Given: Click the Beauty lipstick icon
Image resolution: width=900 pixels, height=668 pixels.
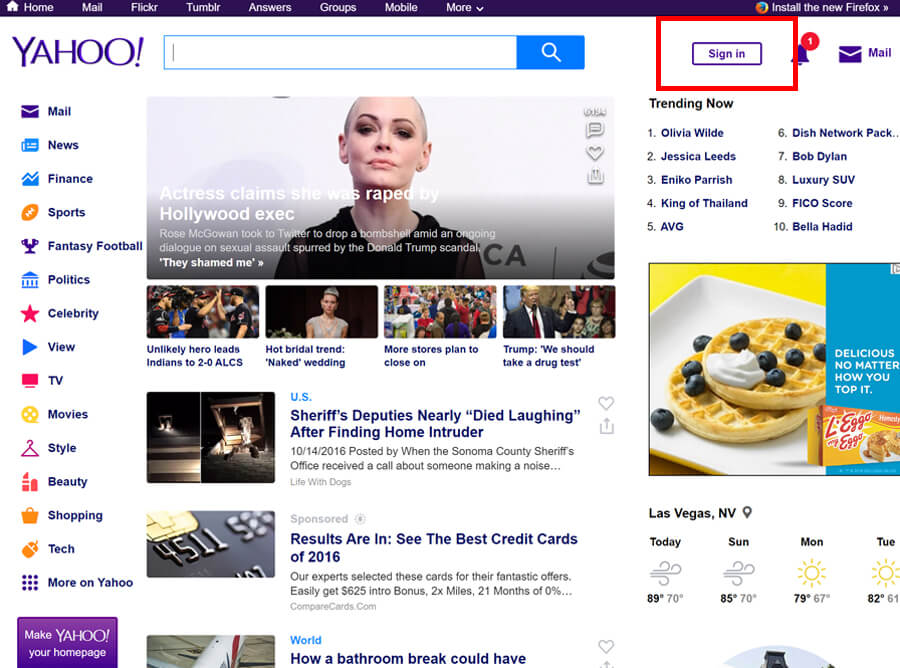Looking at the screenshot, I should pyautogui.click(x=30, y=481).
